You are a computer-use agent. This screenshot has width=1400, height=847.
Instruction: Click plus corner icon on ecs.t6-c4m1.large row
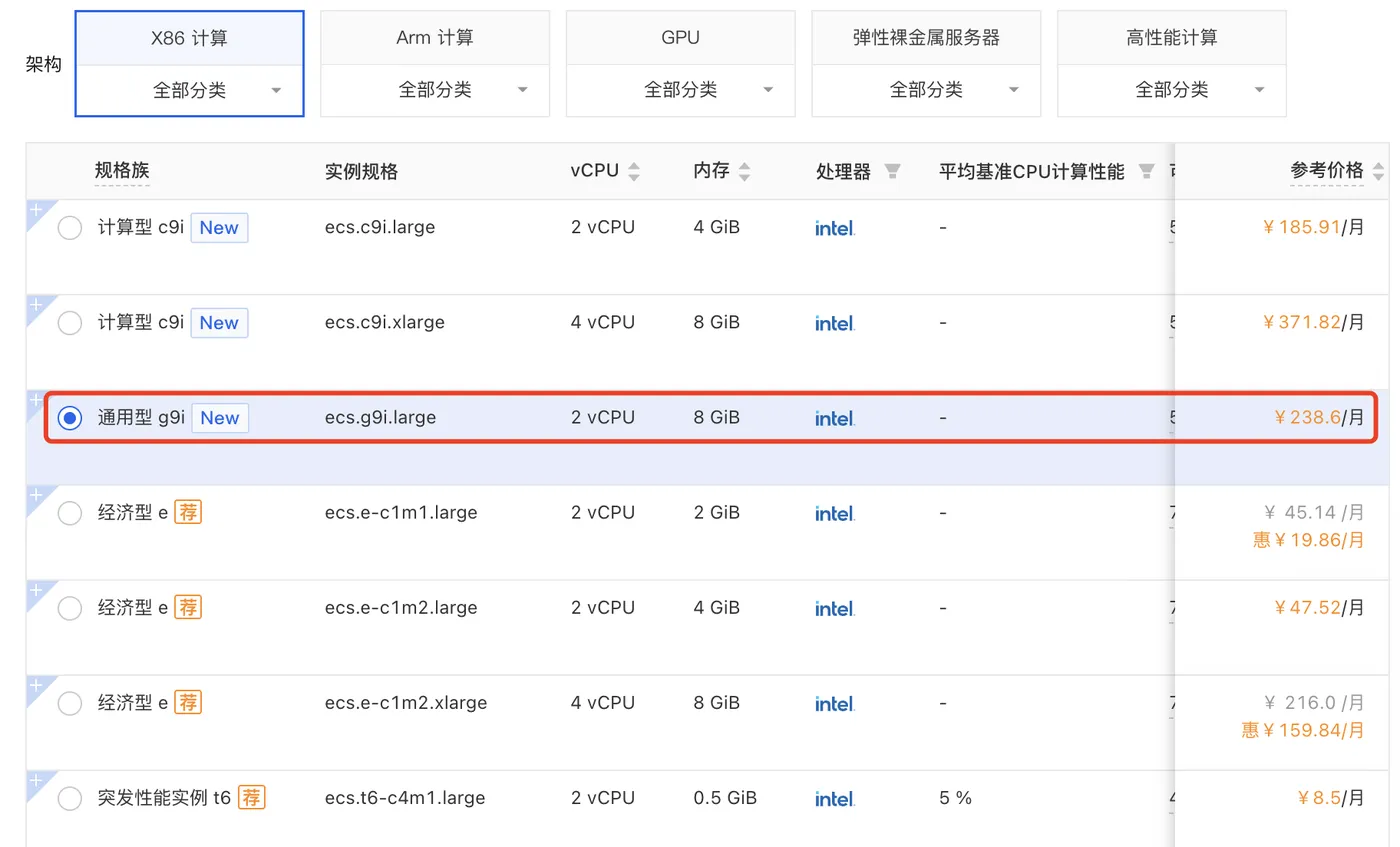(35, 779)
